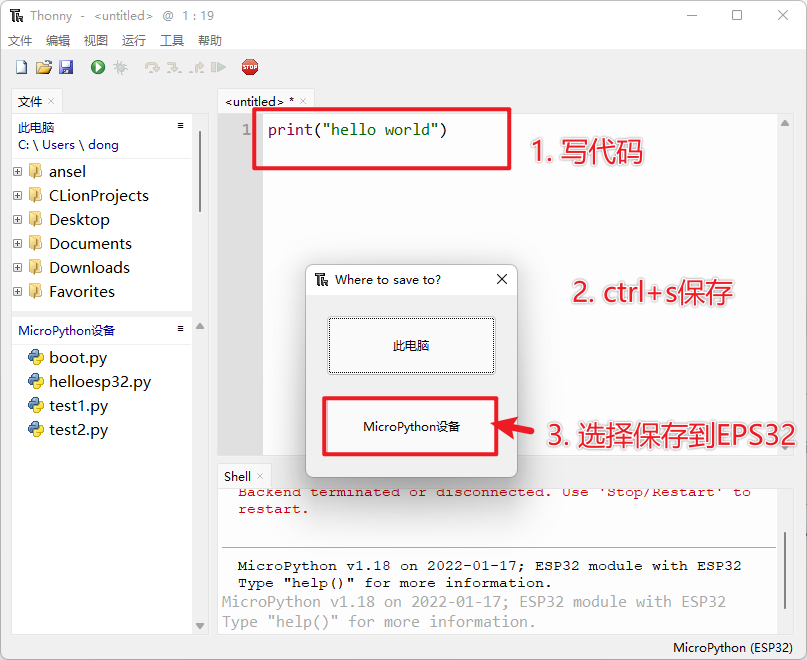Click the Downloads folder icon

tap(35, 267)
